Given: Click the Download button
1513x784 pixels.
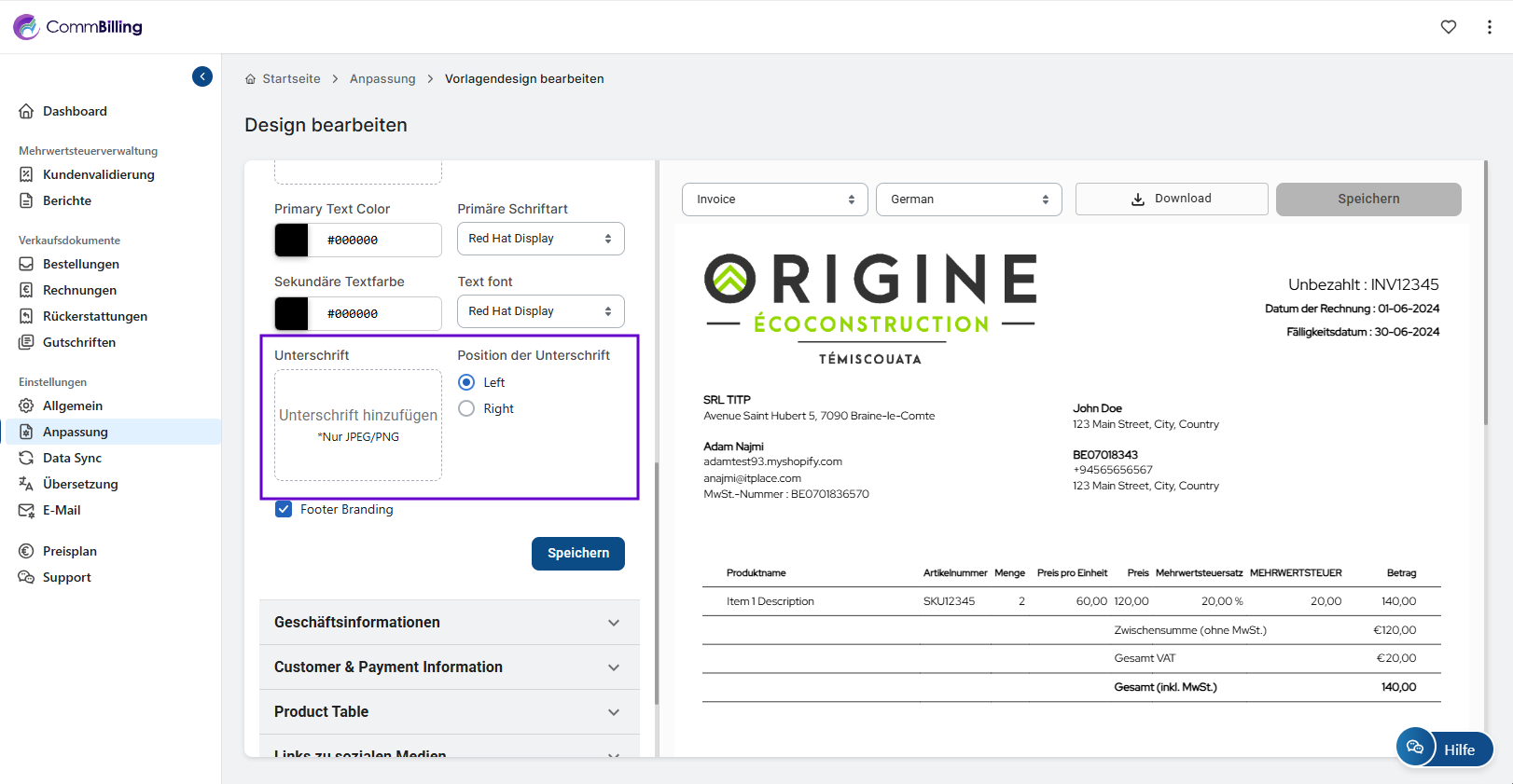Looking at the screenshot, I should [x=1171, y=199].
